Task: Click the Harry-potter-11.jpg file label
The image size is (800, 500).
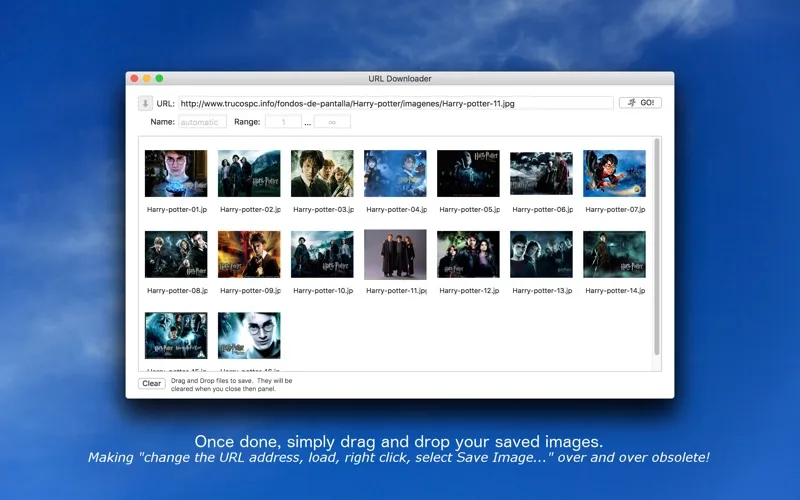Action: [396, 291]
